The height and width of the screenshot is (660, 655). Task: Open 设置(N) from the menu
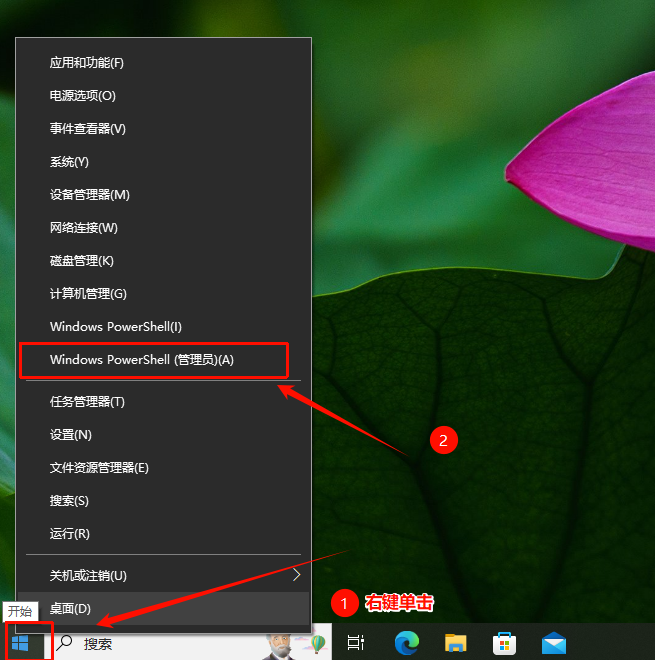click(x=163, y=434)
